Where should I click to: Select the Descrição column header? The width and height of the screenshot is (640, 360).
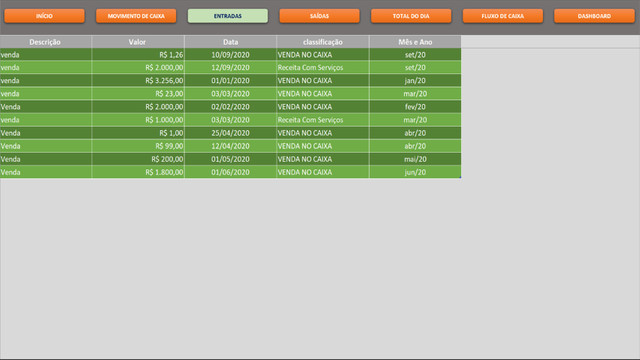tap(46, 42)
